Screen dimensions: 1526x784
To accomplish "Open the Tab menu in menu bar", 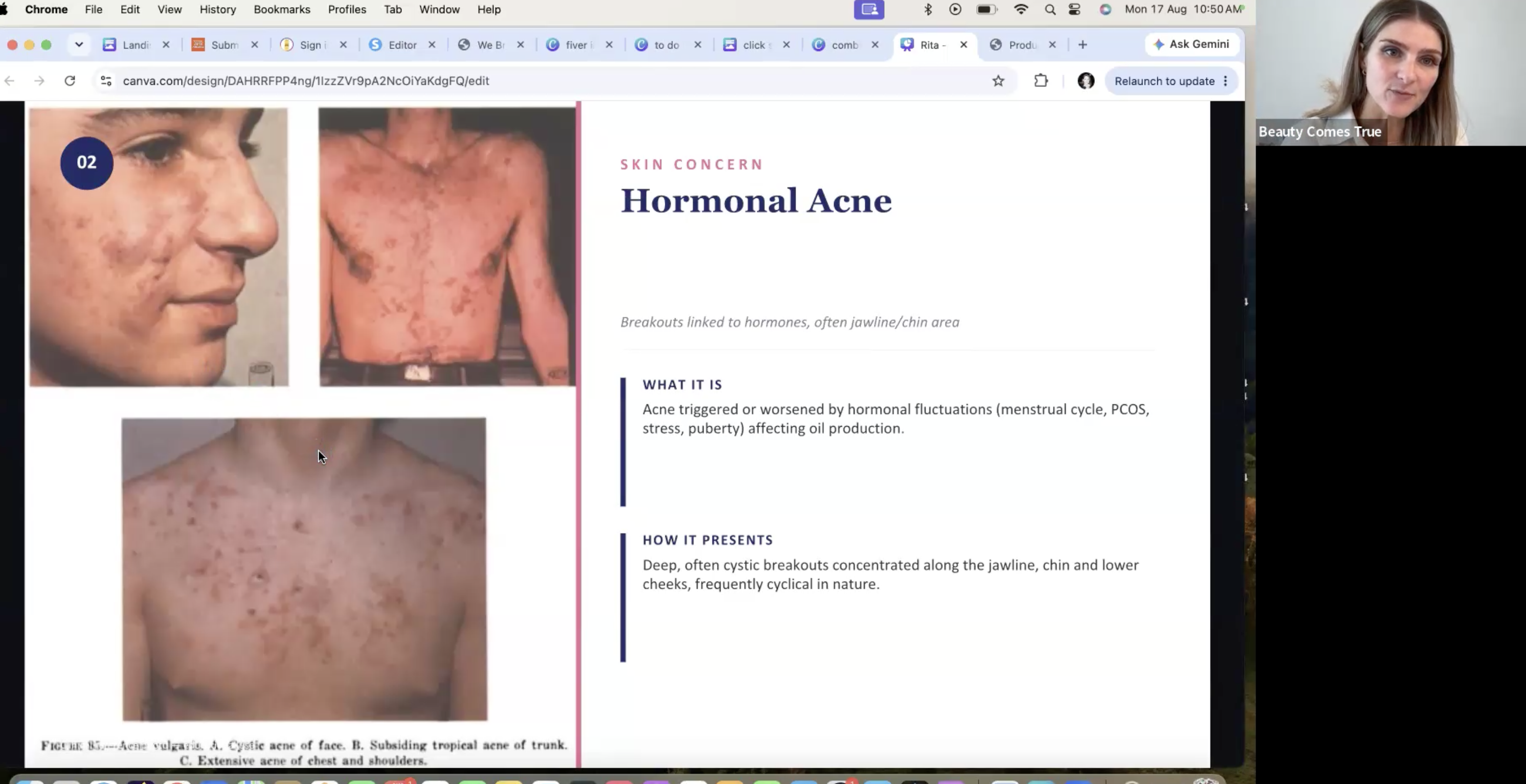I will click(x=393, y=10).
